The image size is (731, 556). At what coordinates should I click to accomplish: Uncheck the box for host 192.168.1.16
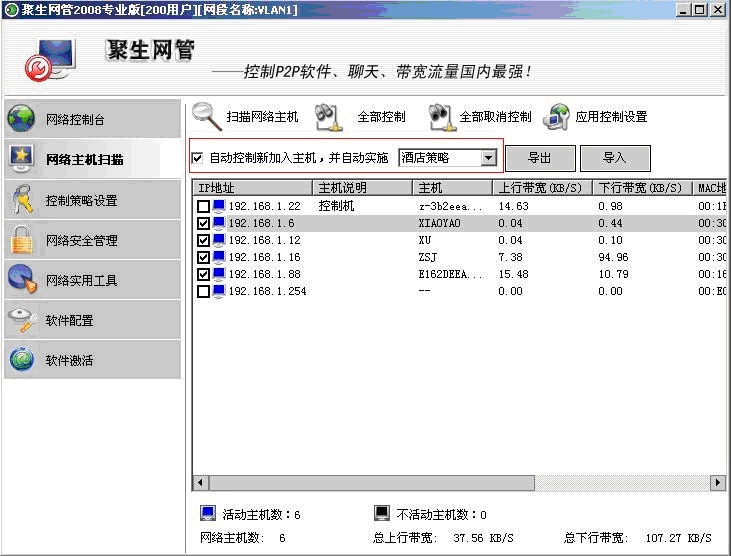(204, 258)
